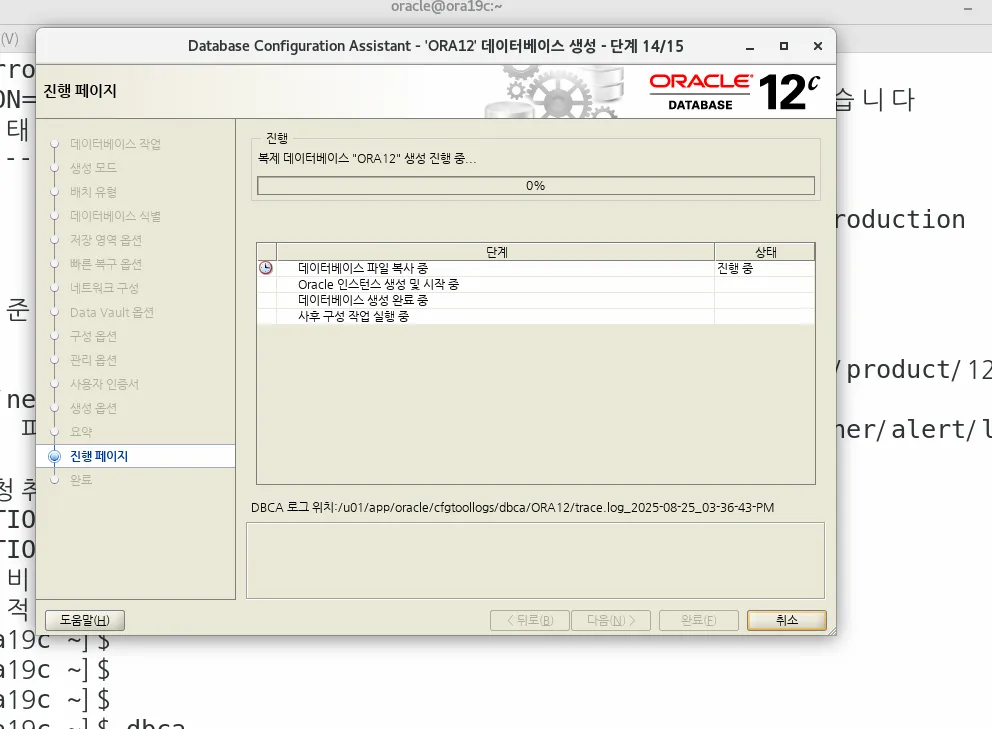Click the DBCA 로그 위치 path text
This screenshot has height=729, width=992.
(x=512, y=508)
